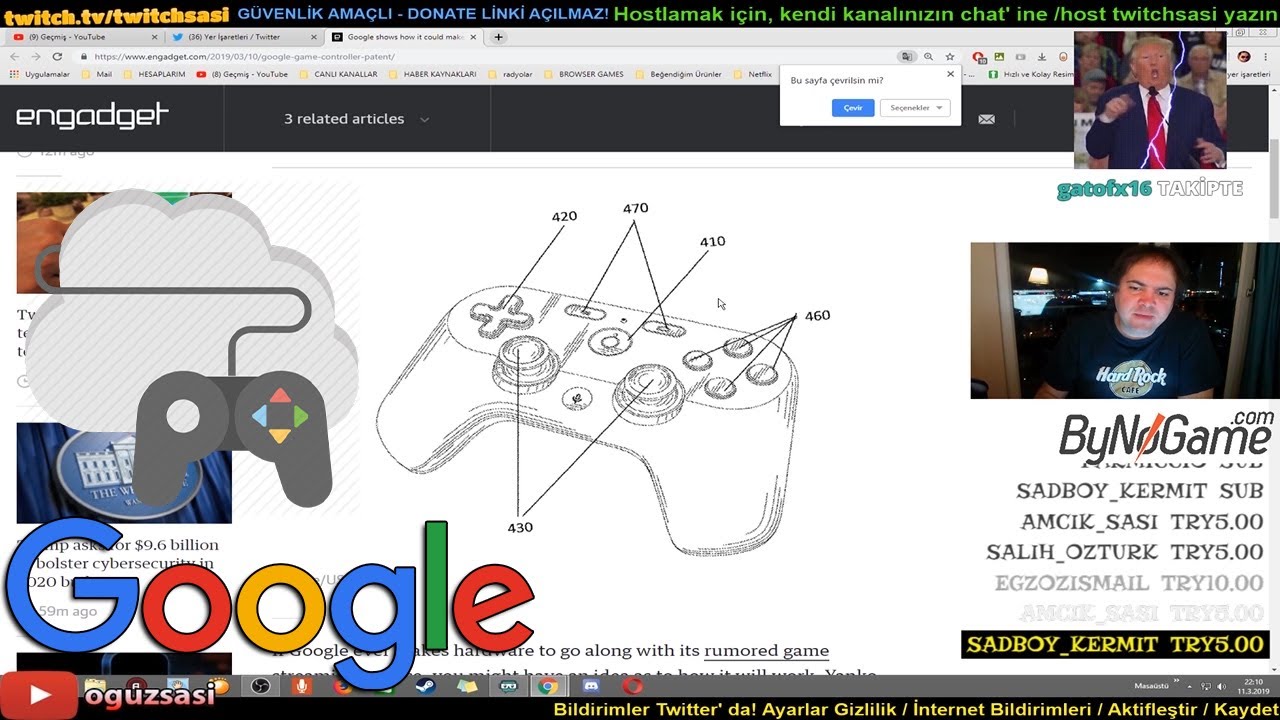Expand the 3 related articles dropdown
The width and height of the screenshot is (1280, 720).
point(356,119)
